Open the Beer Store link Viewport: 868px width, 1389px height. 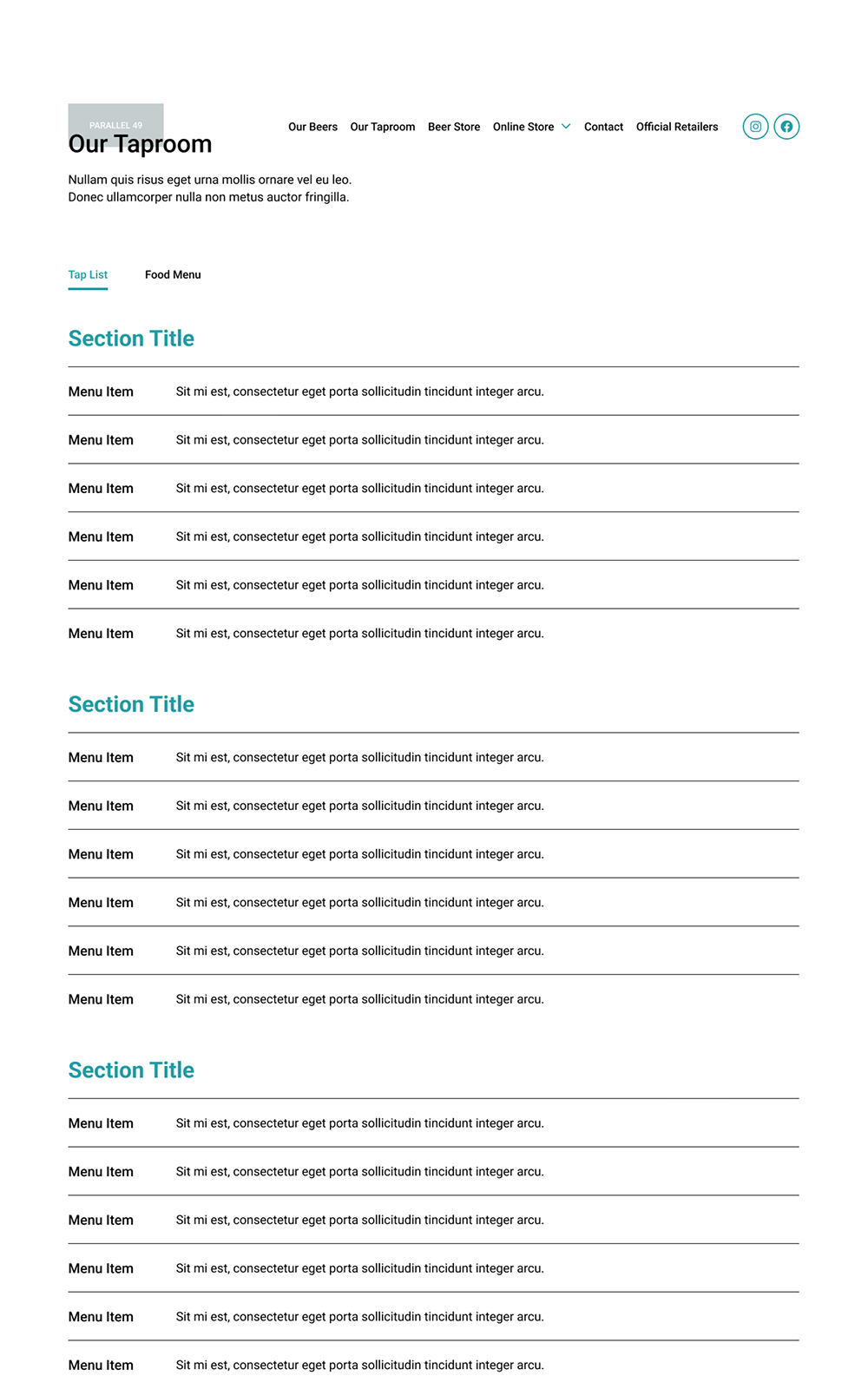click(x=453, y=127)
